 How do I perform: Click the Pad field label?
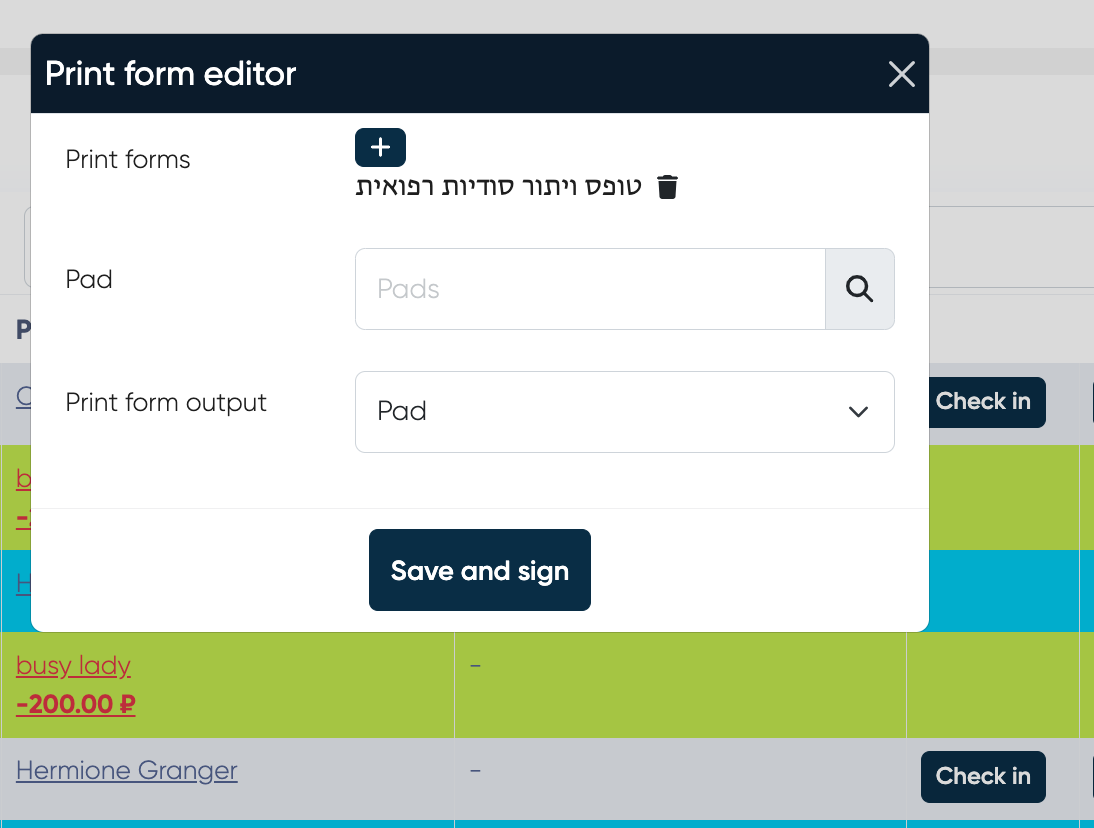tap(89, 279)
